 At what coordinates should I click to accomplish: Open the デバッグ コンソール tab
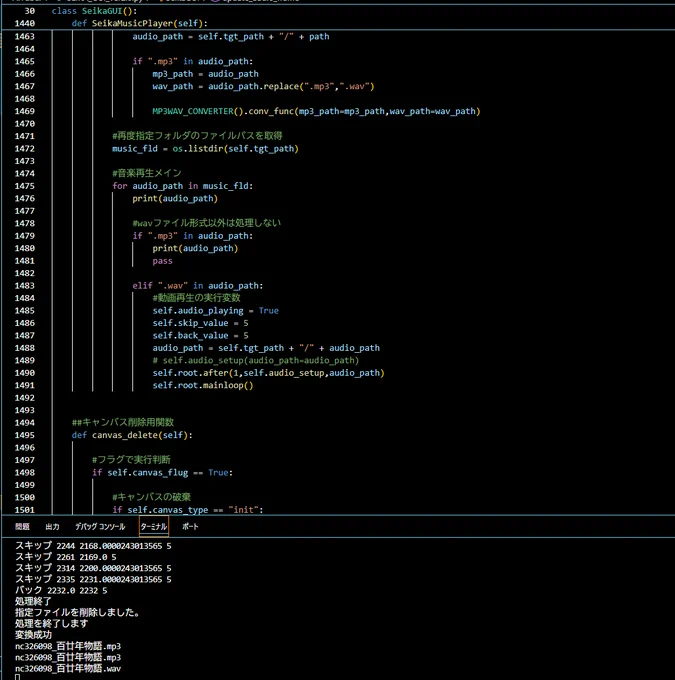100,526
